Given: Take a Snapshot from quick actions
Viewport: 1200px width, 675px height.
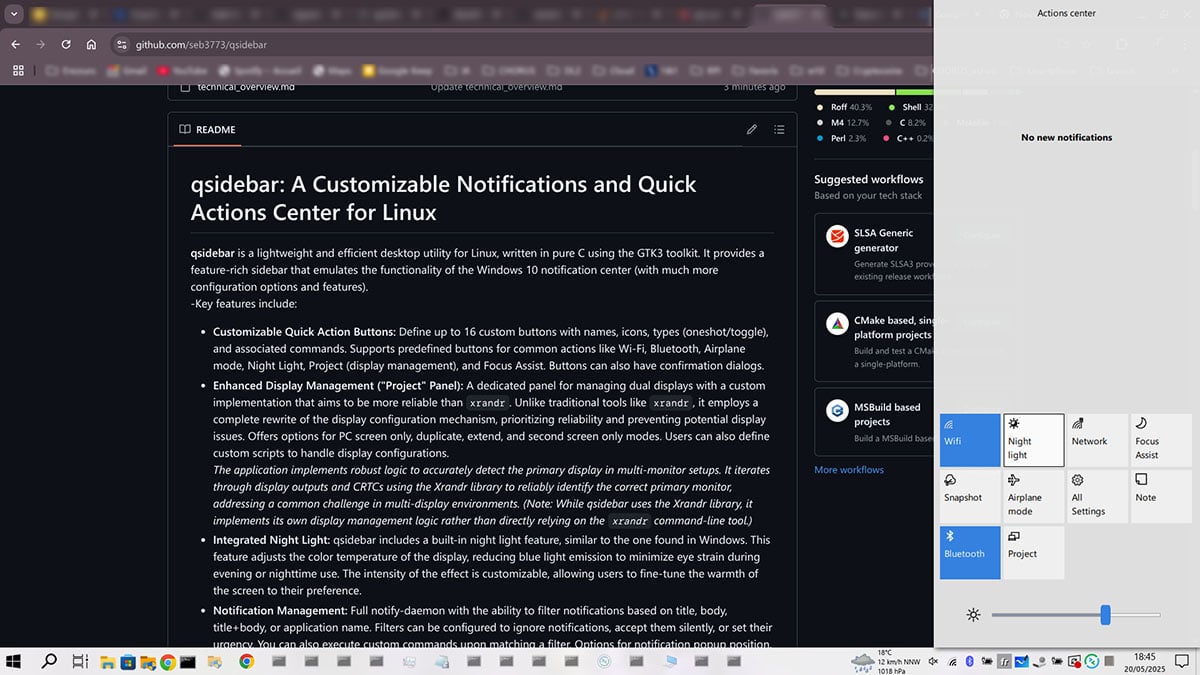Looking at the screenshot, I should point(970,496).
